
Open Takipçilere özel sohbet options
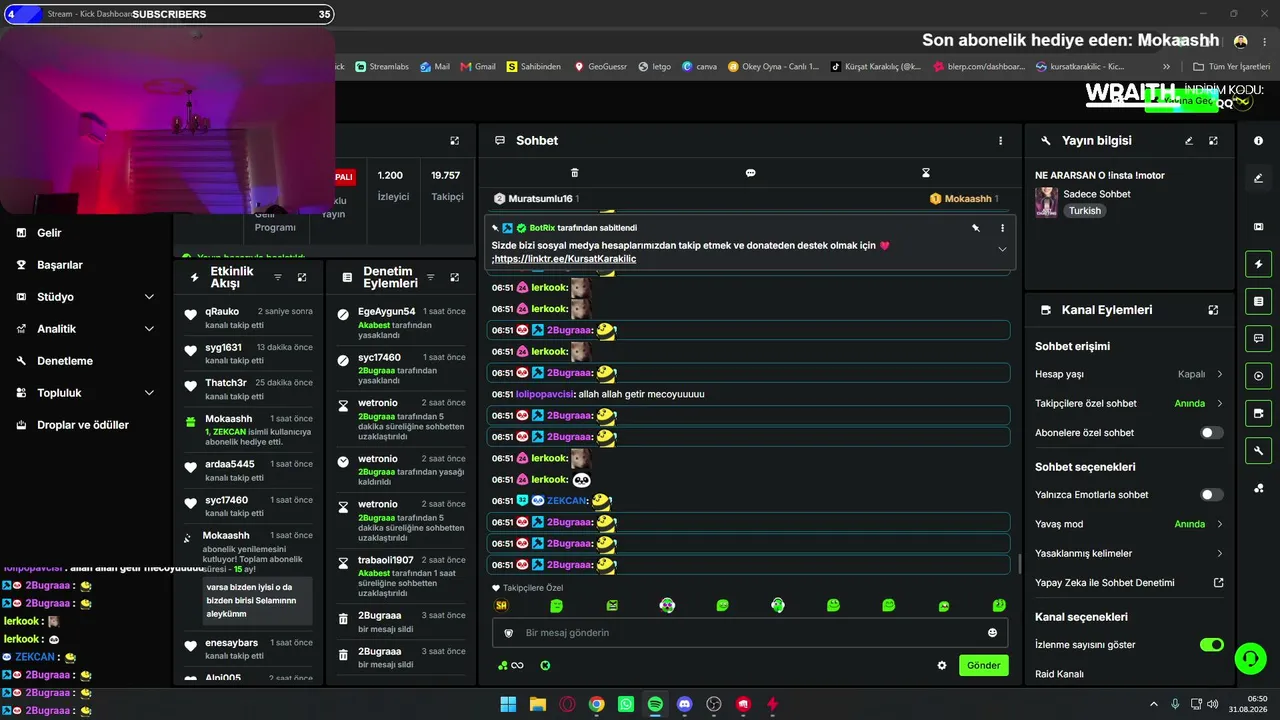[x=1219, y=404]
